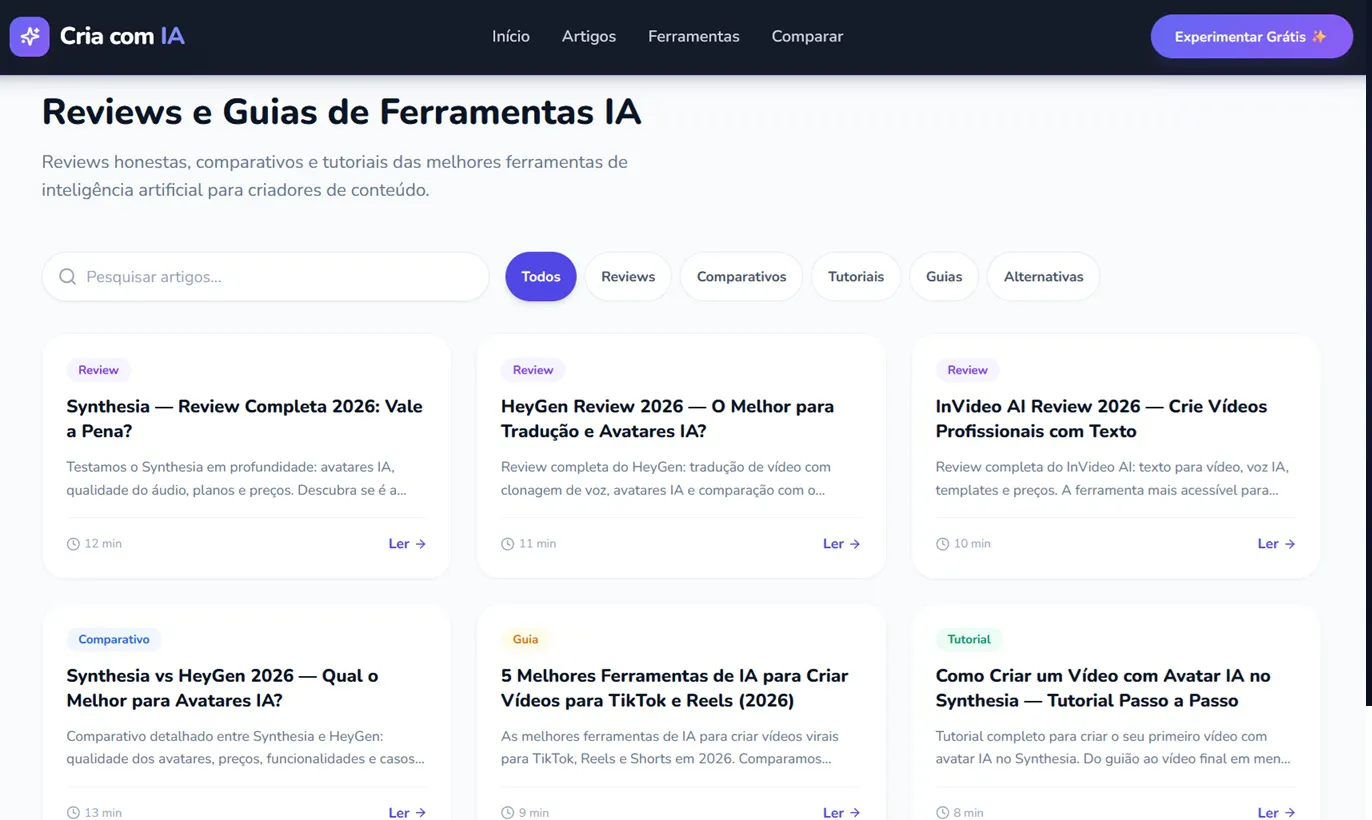Click the Testamos o Synthesia description text
This screenshot has width=1372, height=820.
click(237, 479)
